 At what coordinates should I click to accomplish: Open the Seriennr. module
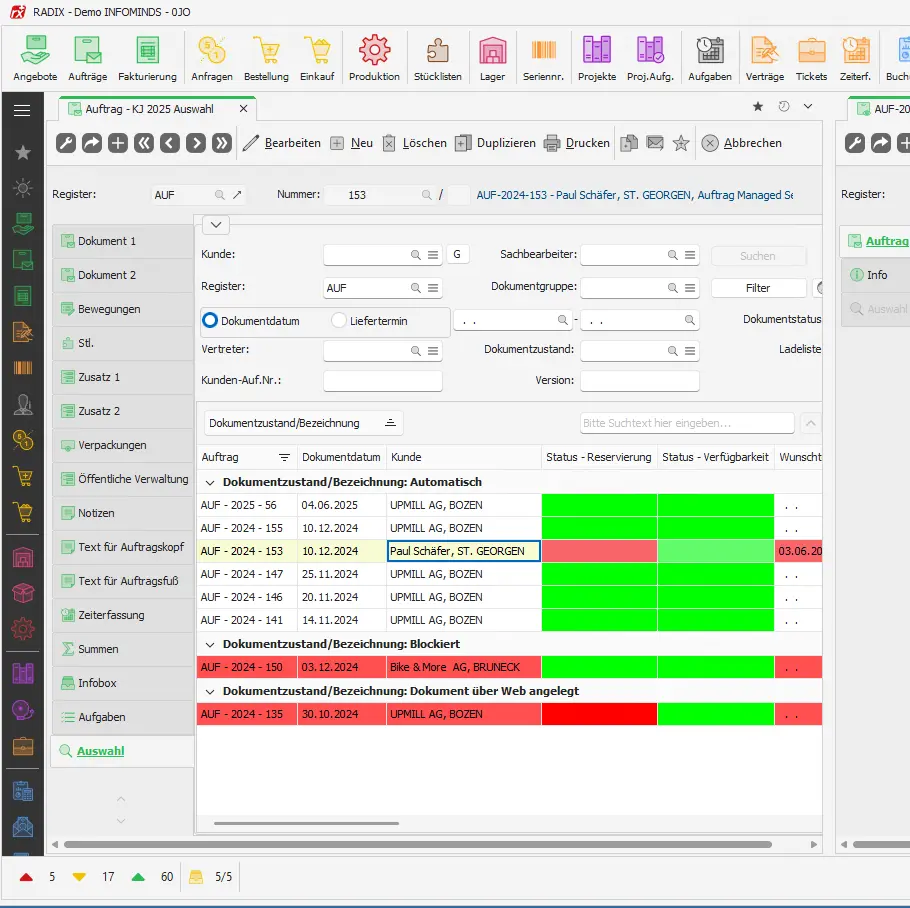click(543, 58)
